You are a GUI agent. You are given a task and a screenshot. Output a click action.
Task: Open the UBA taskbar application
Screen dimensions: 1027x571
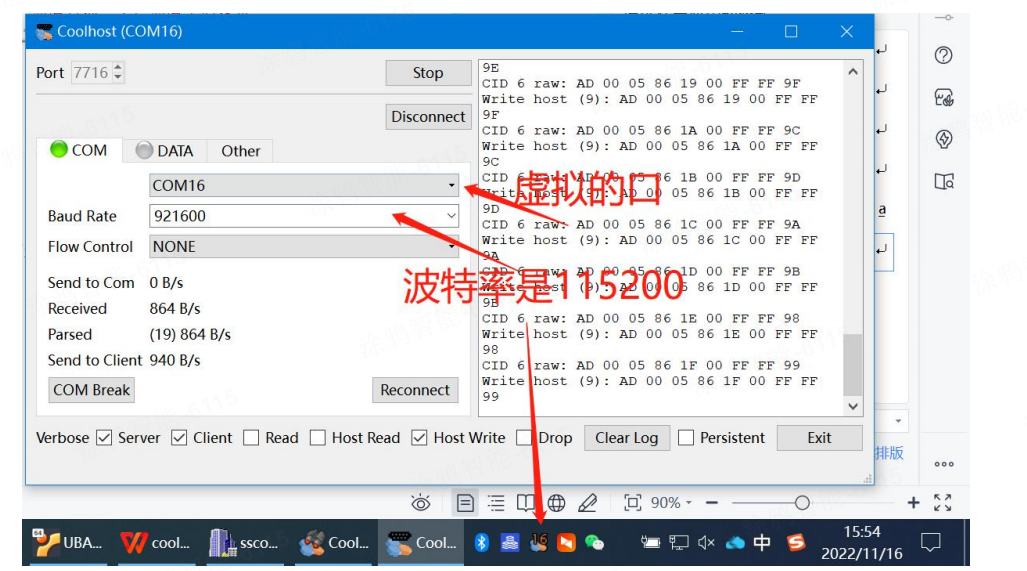(x=68, y=543)
